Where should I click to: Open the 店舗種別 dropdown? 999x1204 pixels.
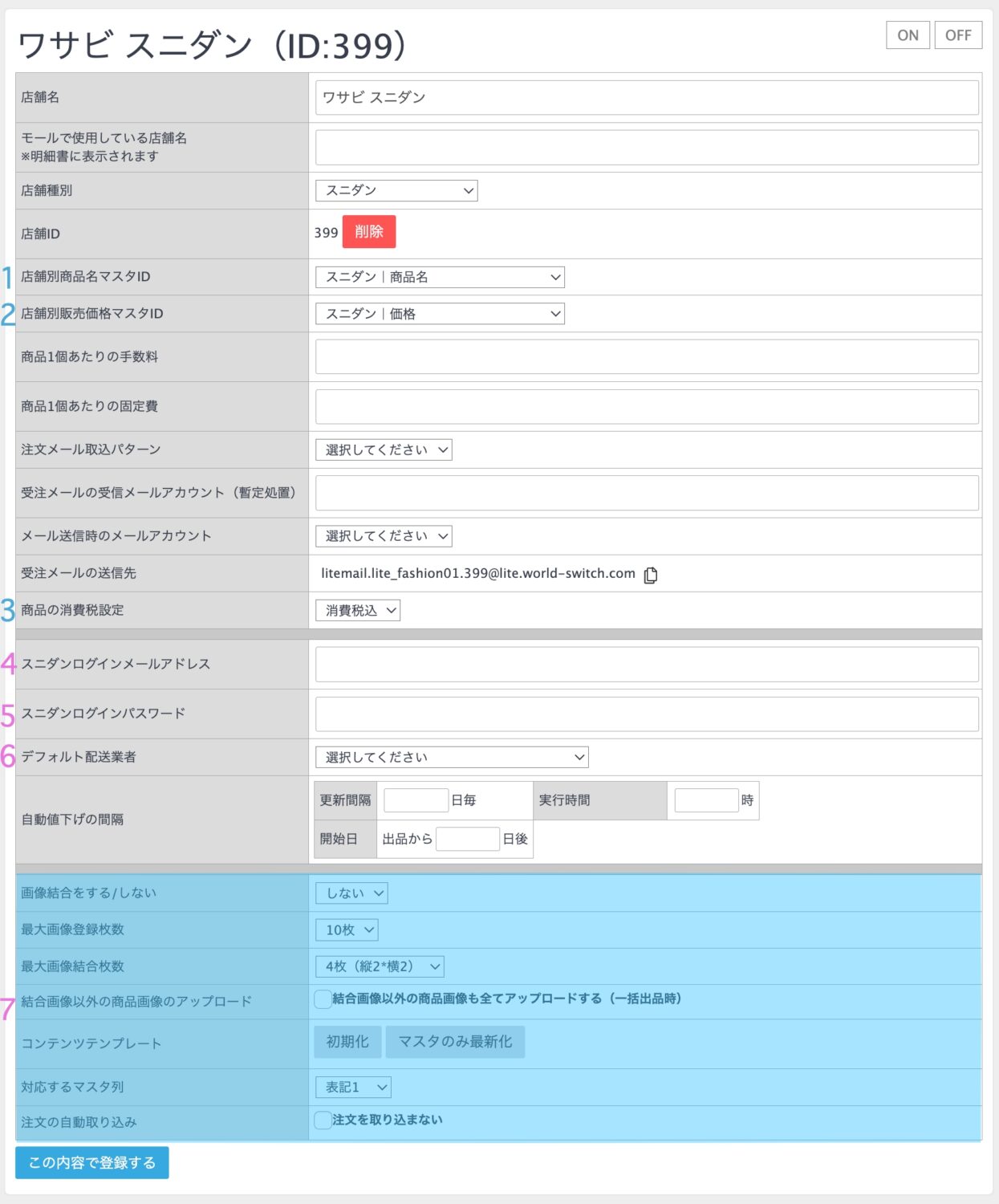pos(396,190)
